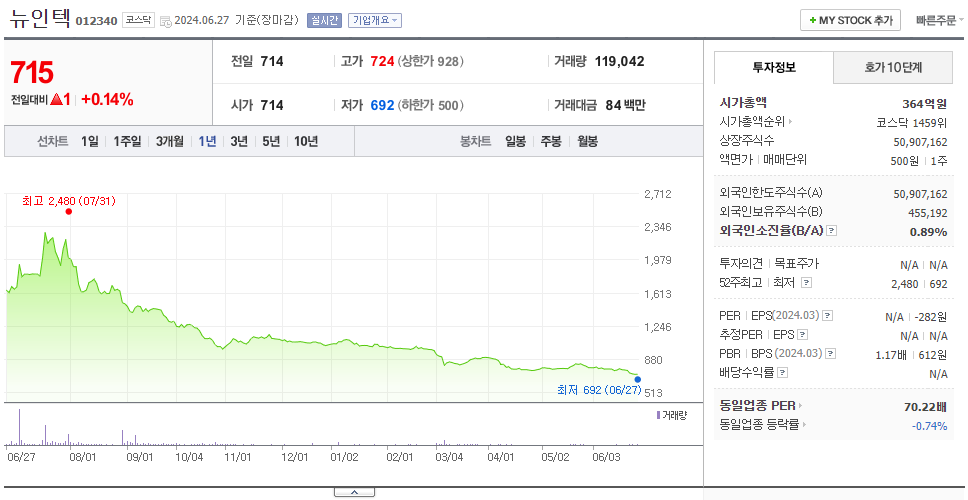
Task: Click the 투자의견 label
Action: [741, 264]
